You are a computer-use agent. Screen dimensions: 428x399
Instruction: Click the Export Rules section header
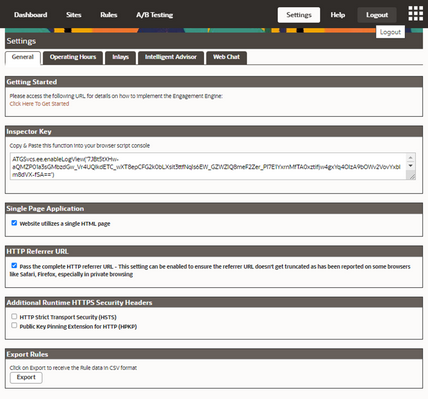pyautogui.click(x=214, y=354)
